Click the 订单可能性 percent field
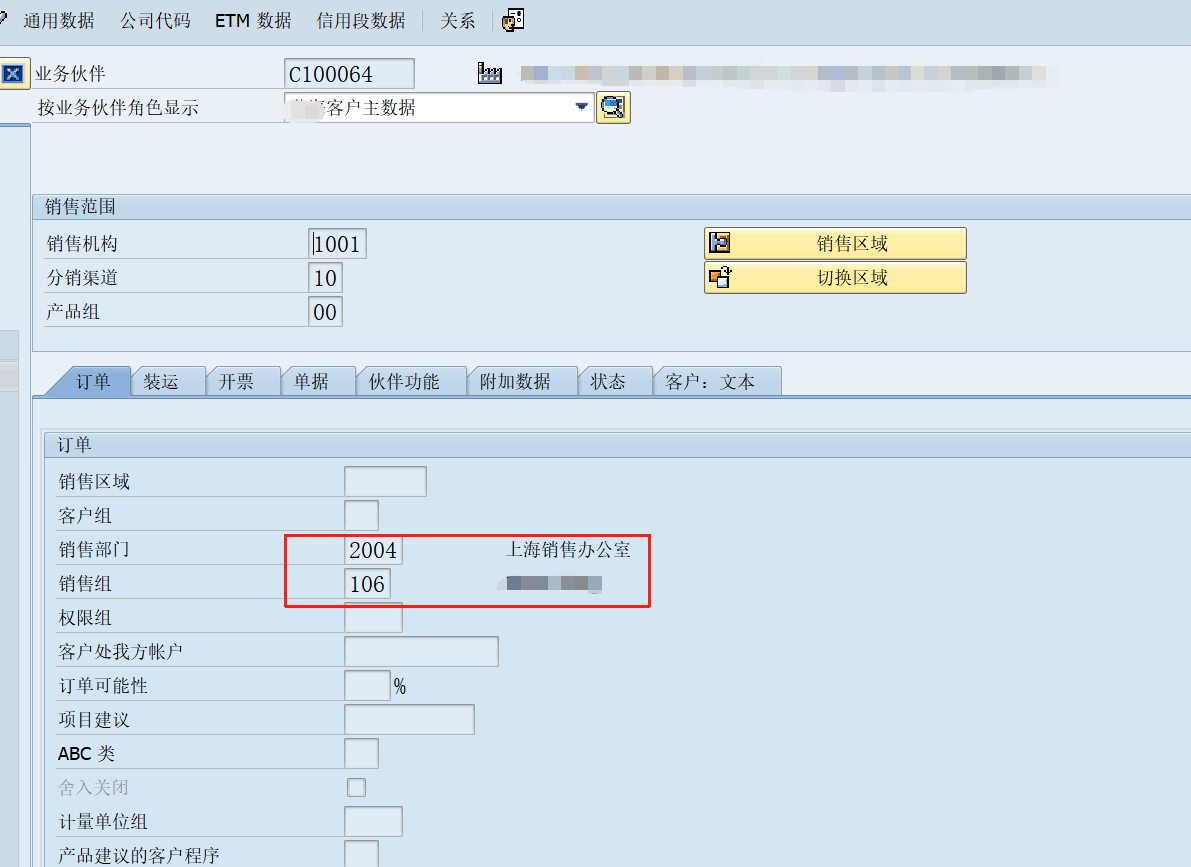 pyautogui.click(x=368, y=686)
